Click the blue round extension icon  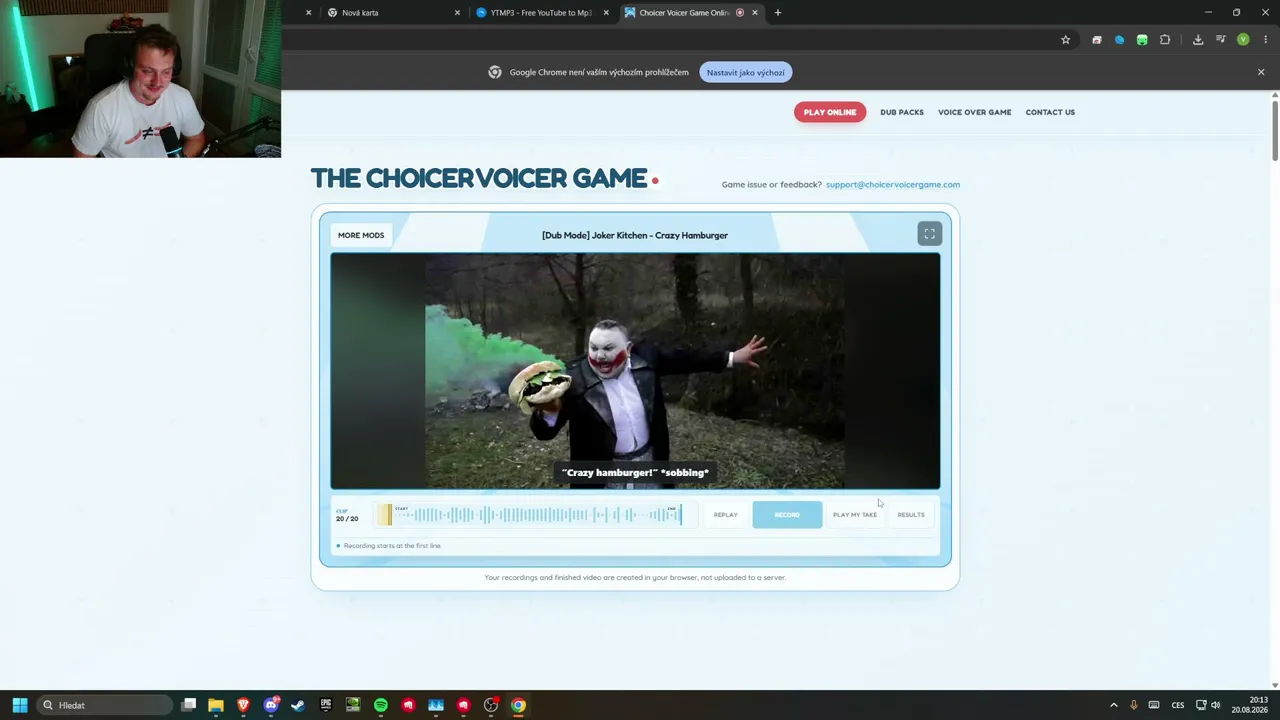1119,40
